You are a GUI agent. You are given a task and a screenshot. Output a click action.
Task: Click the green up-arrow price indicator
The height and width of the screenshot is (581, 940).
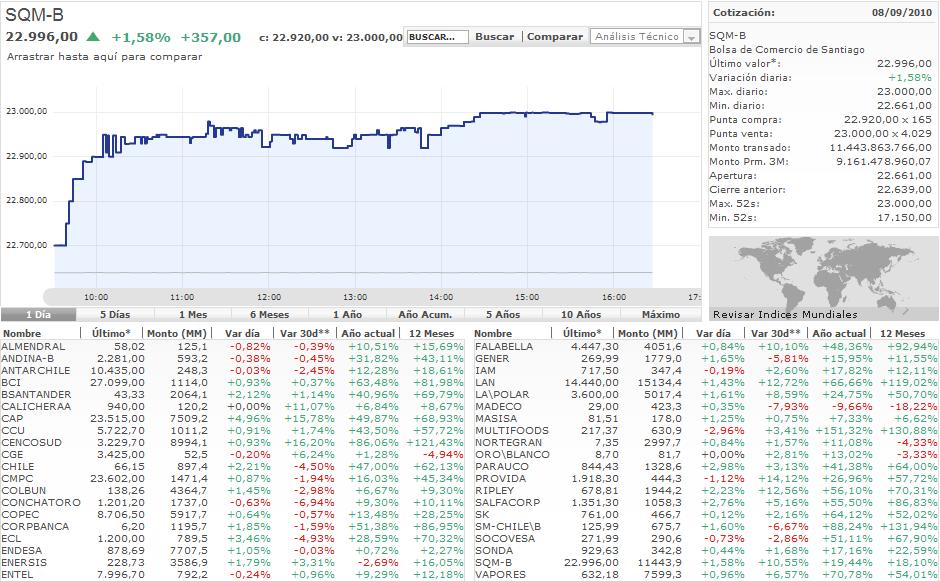[93, 37]
